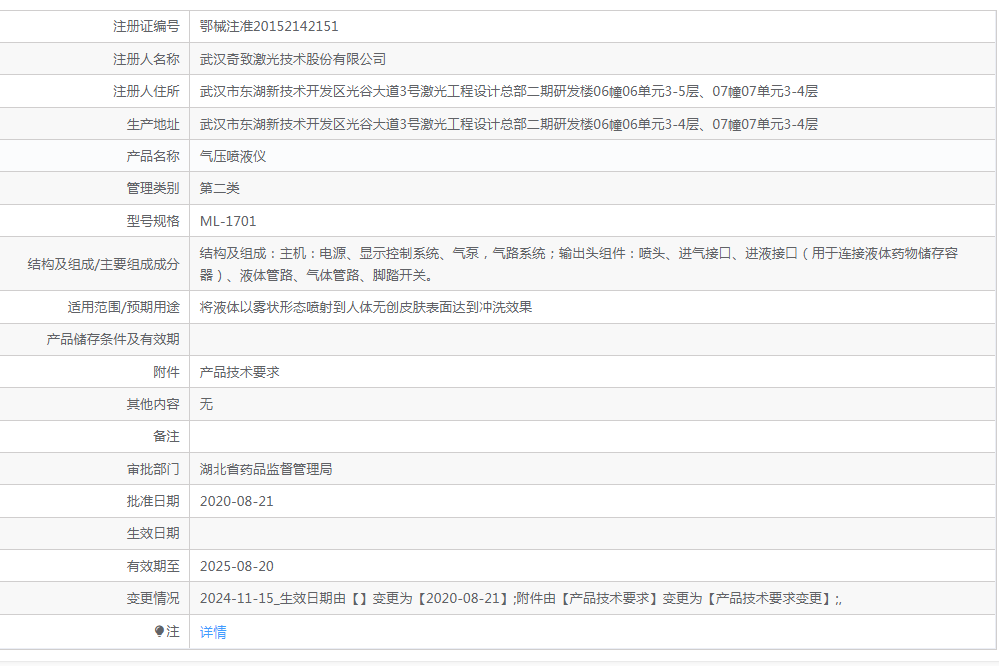This screenshot has width=999, height=666.
Task: Click the 适用范围/预期用途 label
Action: [124, 307]
